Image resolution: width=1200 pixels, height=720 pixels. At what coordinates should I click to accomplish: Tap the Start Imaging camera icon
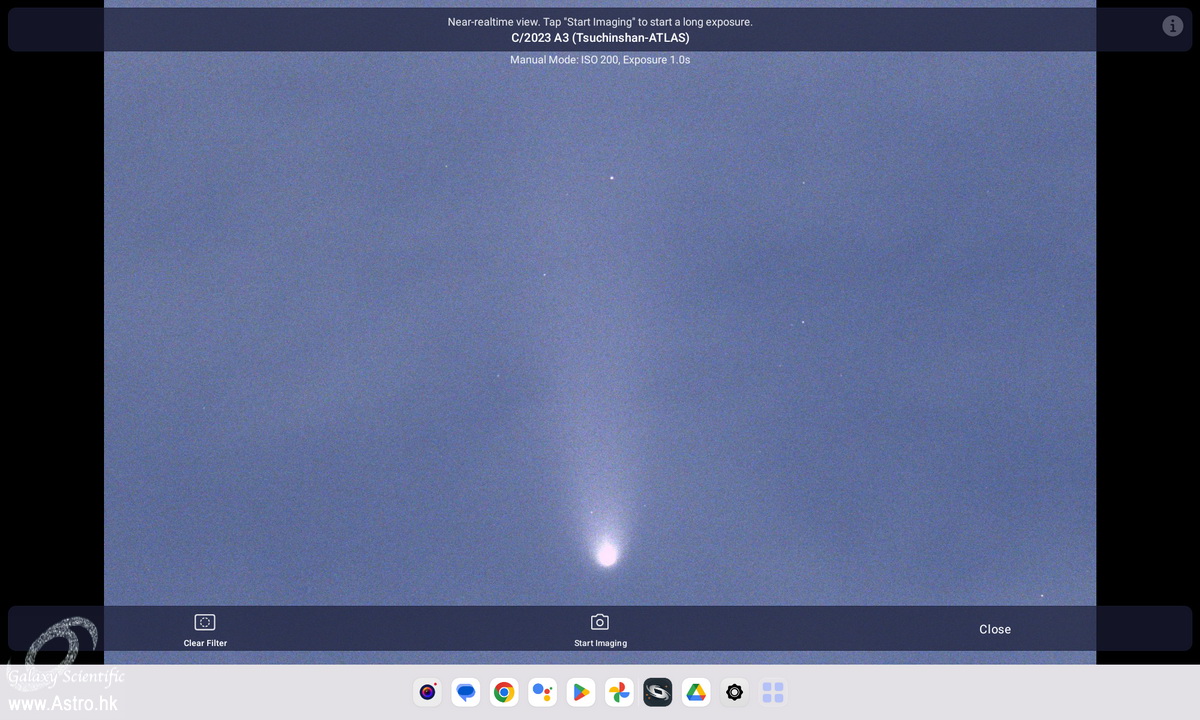(x=599, y=622)
